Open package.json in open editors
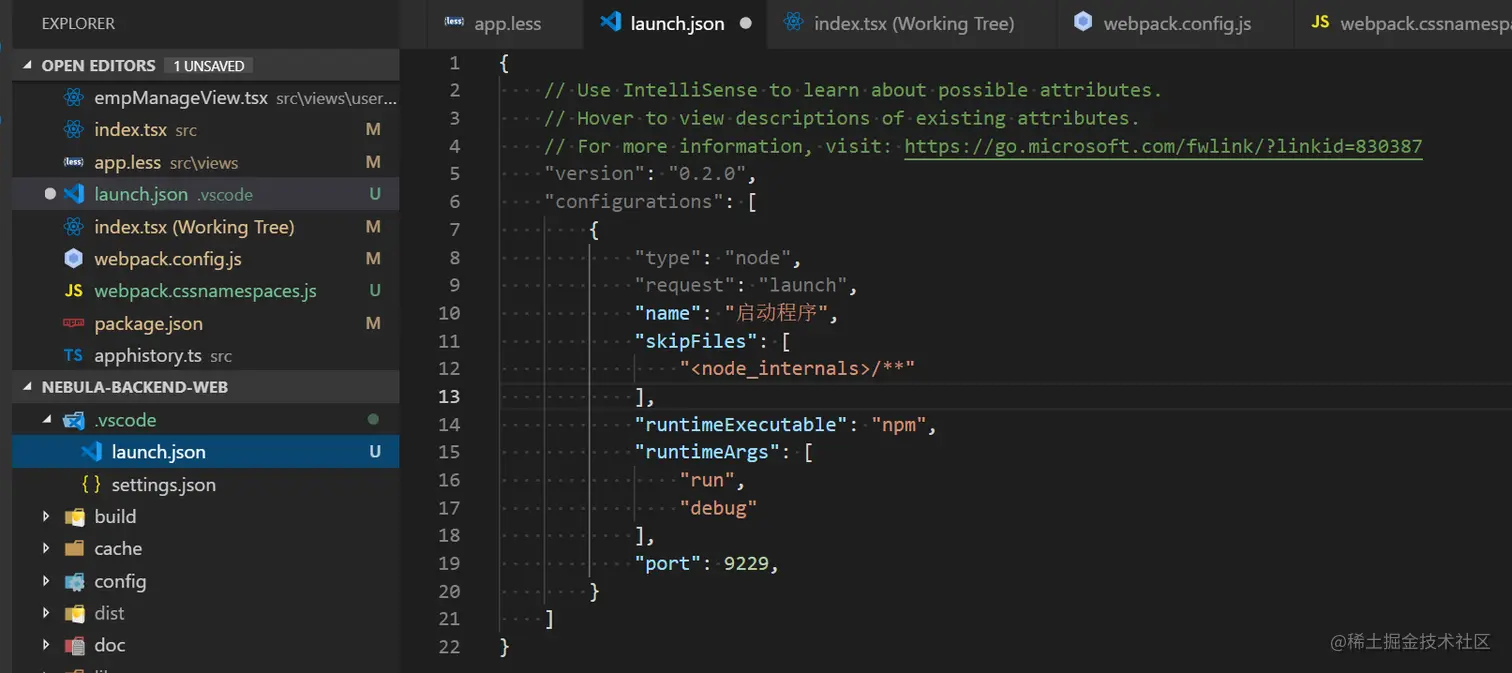Viewport: 1512px width, 673px height. point(206,323)
